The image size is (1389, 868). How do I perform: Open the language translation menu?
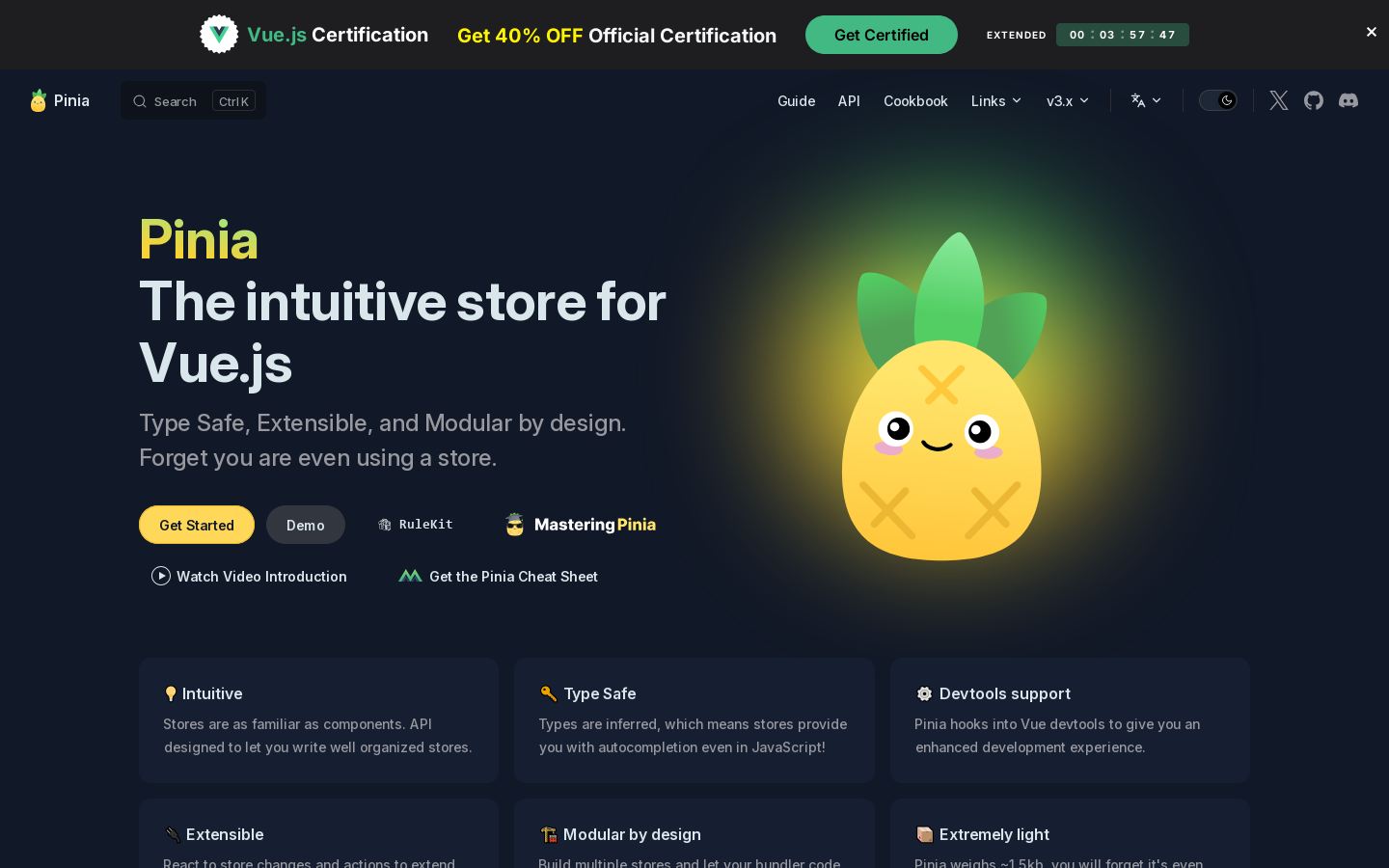coord(1146,100)
